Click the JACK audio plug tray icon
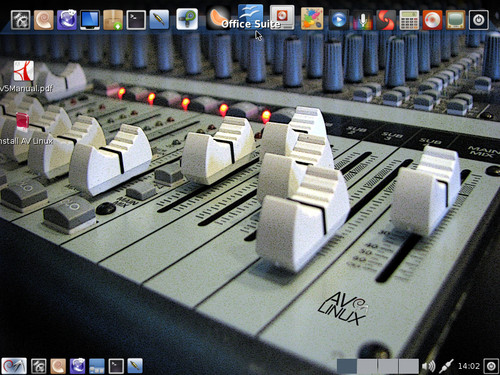Viewport: 500px width, 375px height. (446, 366)
